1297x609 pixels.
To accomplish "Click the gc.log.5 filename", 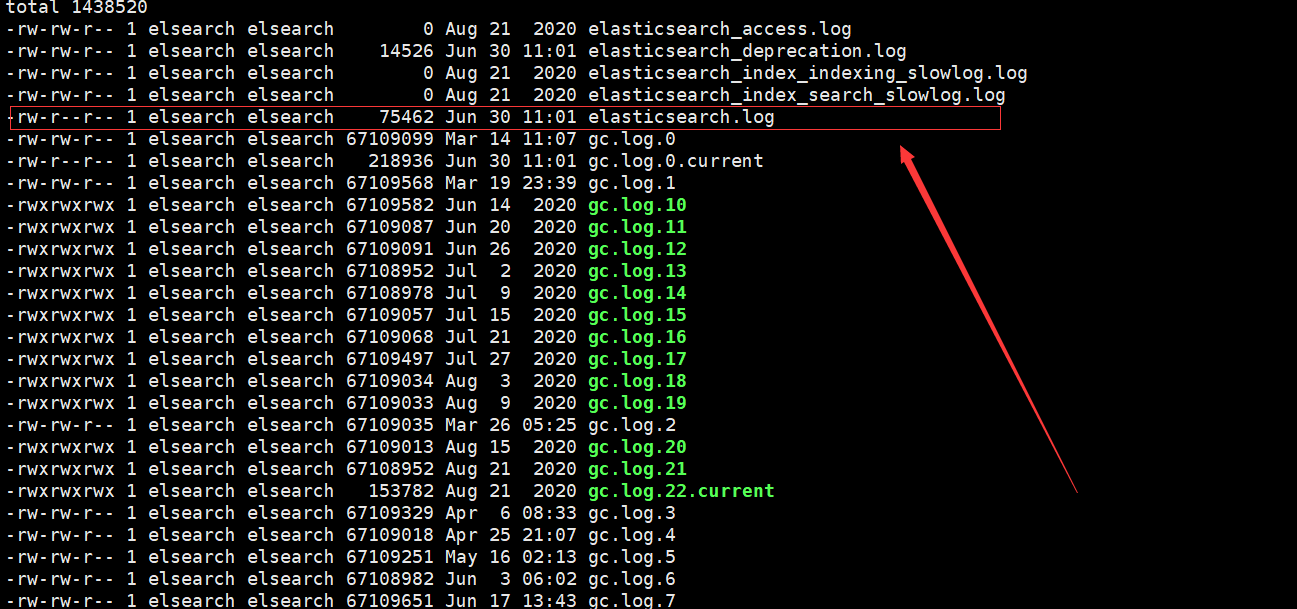I will coord(632,557).
